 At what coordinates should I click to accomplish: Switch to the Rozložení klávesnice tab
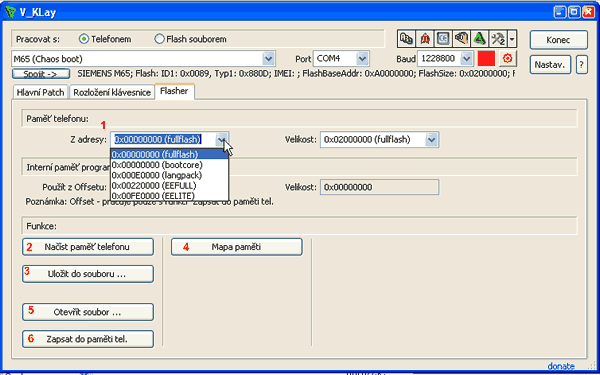[x=112, y=93]
